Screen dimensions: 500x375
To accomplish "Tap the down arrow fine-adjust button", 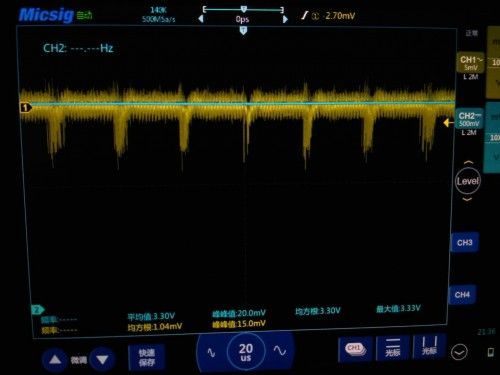I will coord(102,359).
